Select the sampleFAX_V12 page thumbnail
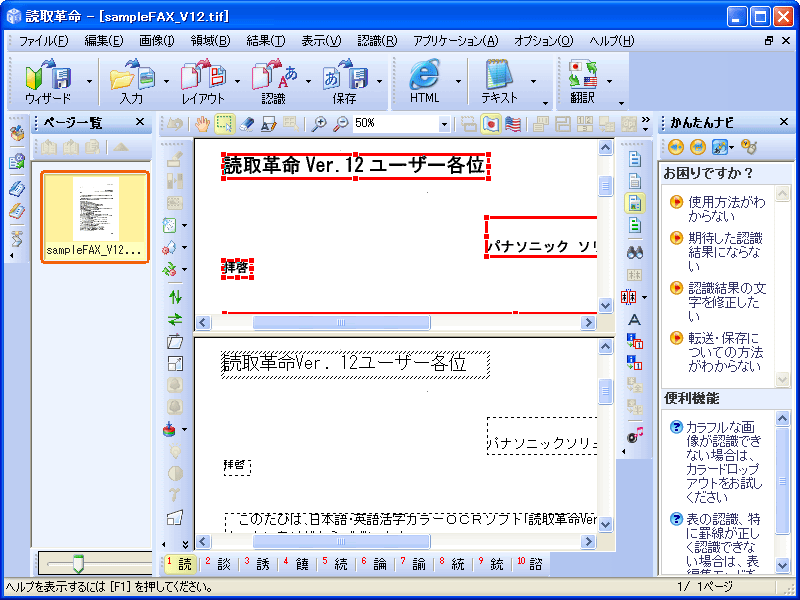This screenshot has height=600, width=800. point(95,216)
